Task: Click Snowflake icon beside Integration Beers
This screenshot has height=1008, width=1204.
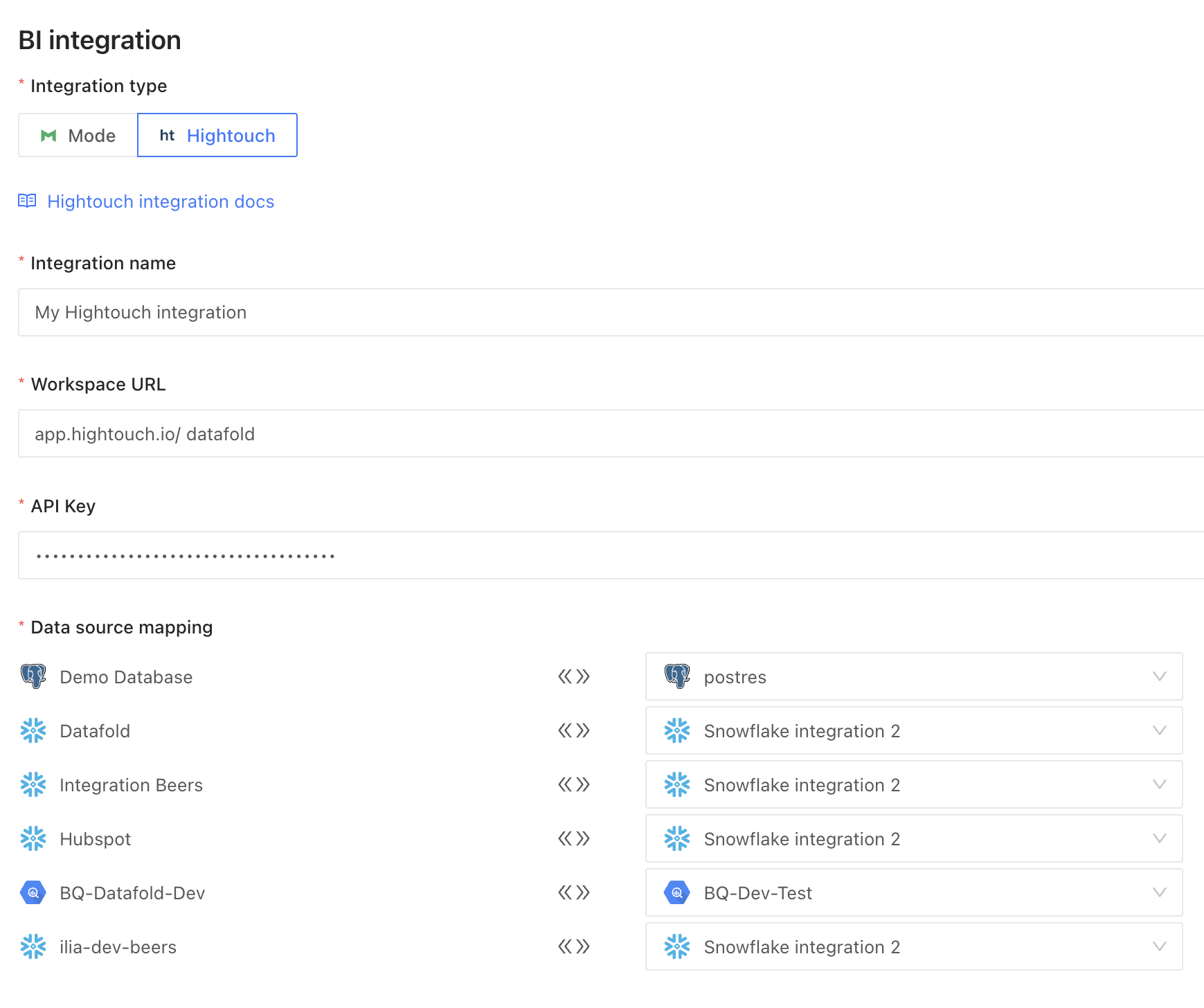Action: coord(33,784)
